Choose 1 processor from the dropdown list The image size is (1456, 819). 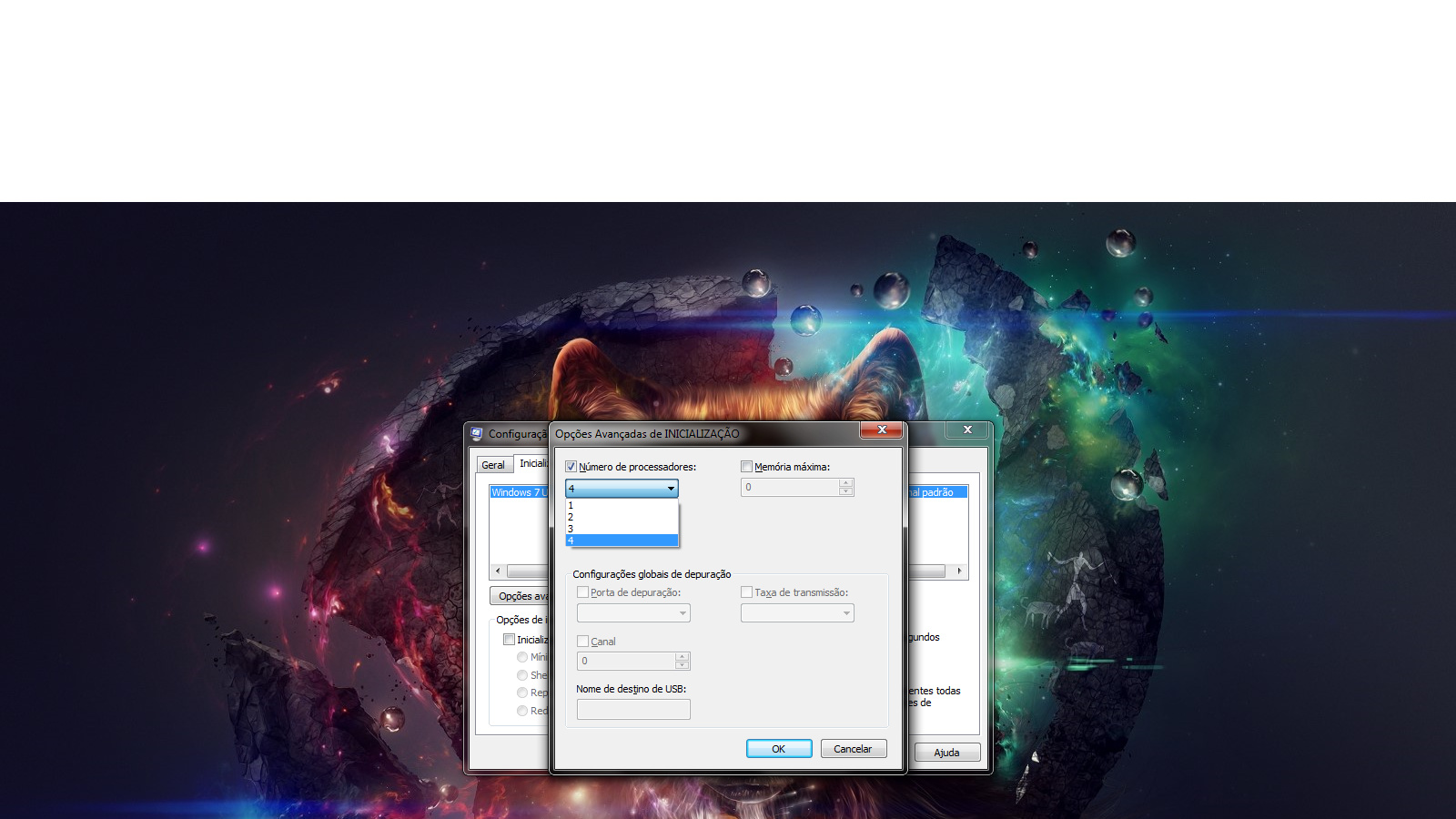[x=622, y=505]
